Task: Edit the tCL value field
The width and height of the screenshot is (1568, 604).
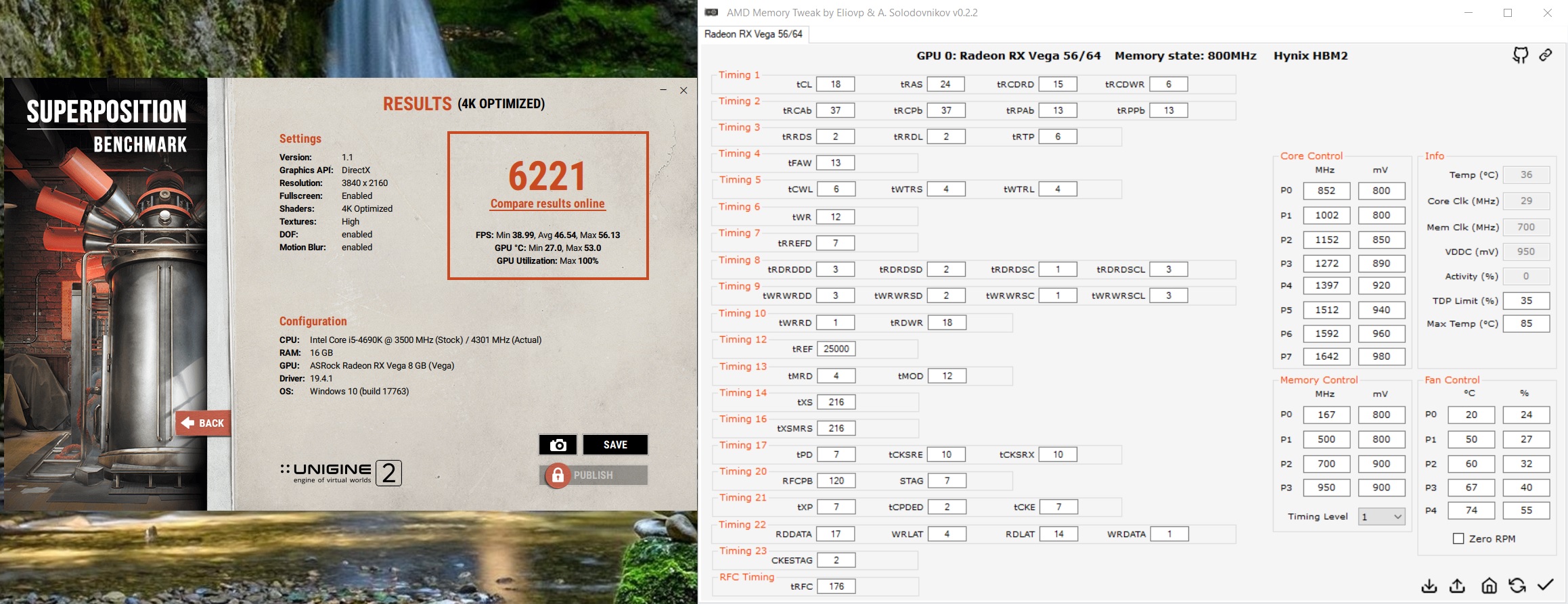Action: (836, 84)
